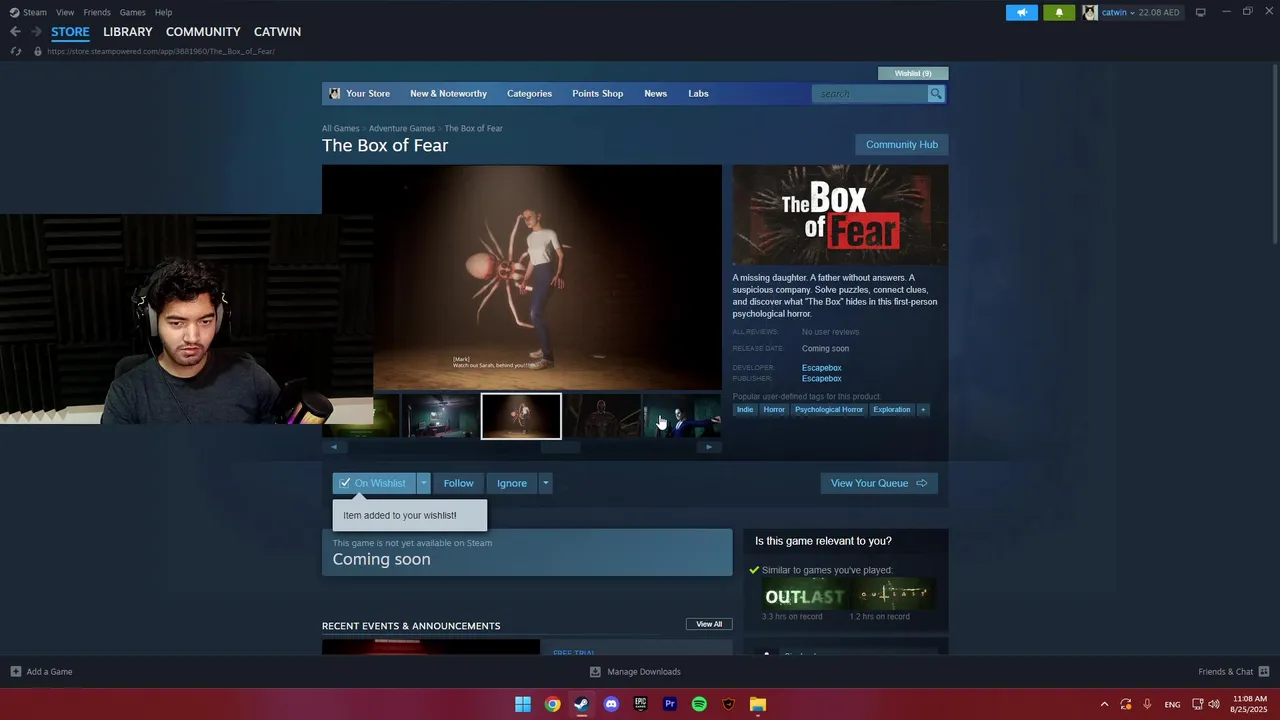Ignore this game
The image size is (1280, 720).
[511, 483]
